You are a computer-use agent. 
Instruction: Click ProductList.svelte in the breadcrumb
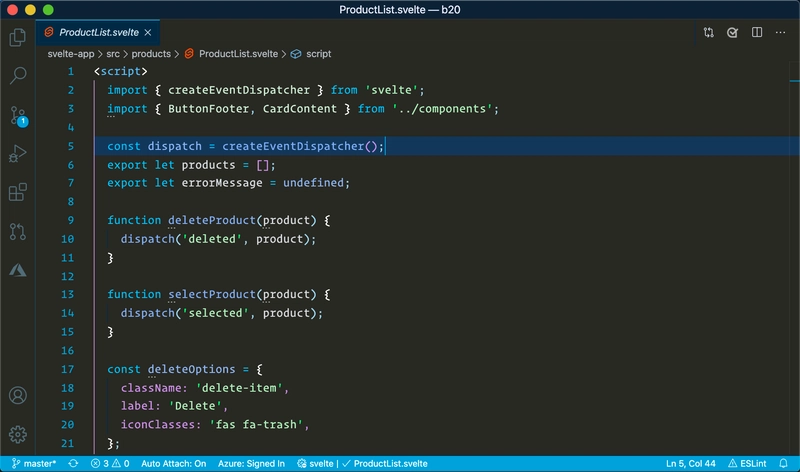(x=238, y=54)
